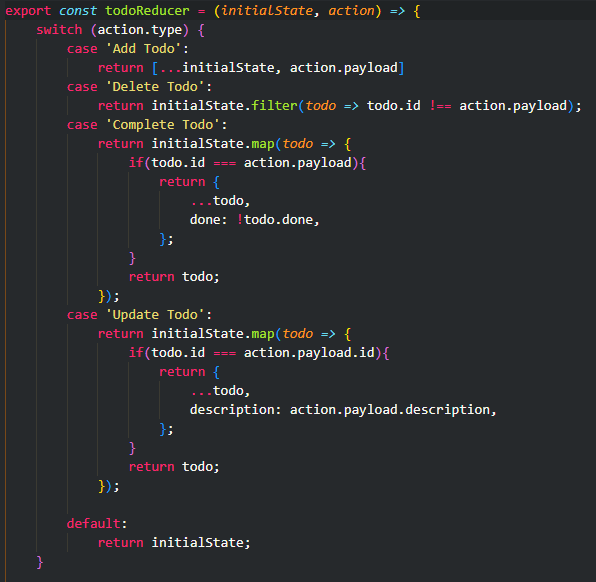
Task: Click the first map method call
Action: (263, 144)
